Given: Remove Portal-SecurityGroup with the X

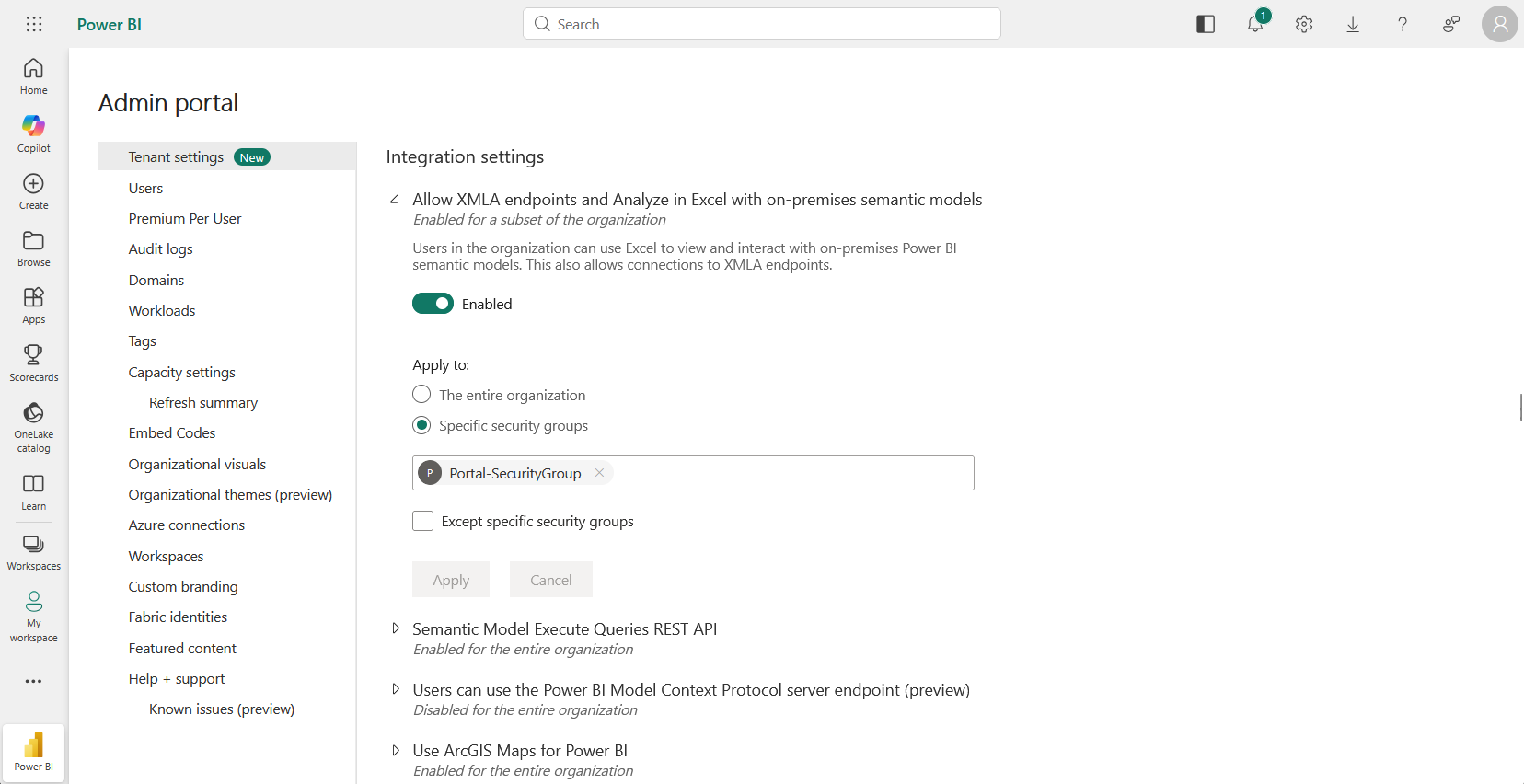Looking at the screenshot, I should (x=599, y=473).
